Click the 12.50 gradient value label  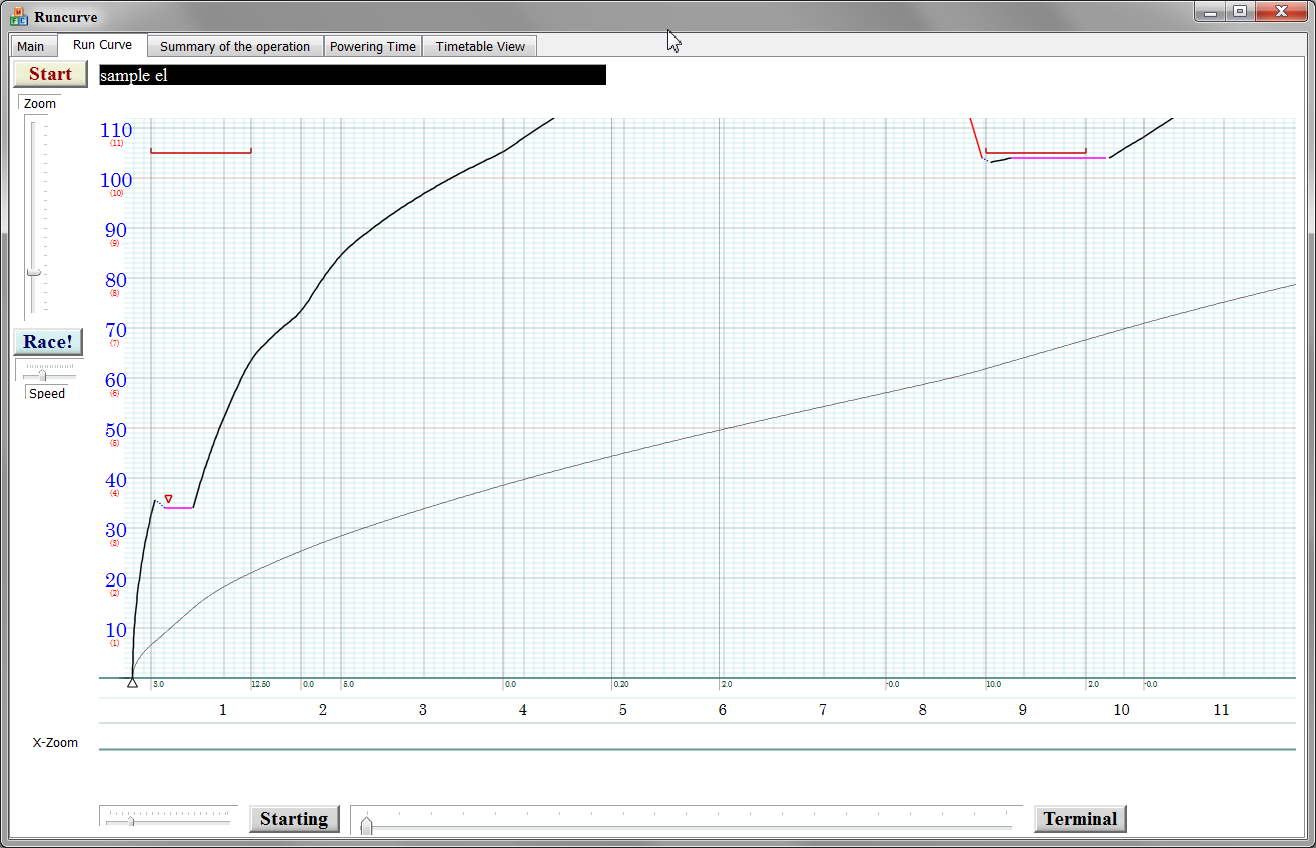click(x=261, y=685)
